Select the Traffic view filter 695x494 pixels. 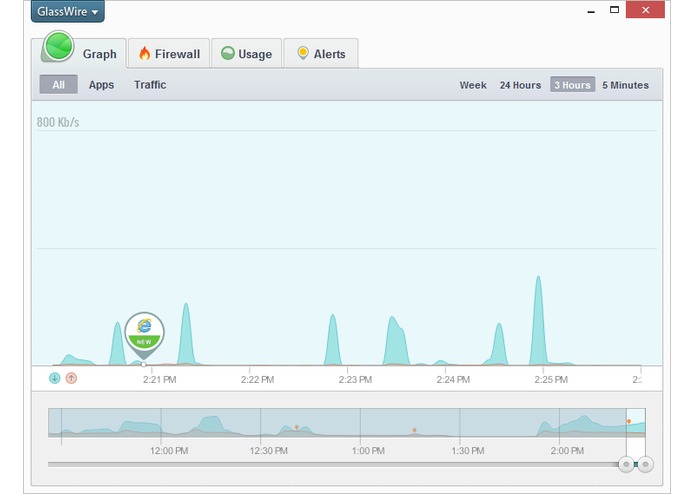pos(150,85)
